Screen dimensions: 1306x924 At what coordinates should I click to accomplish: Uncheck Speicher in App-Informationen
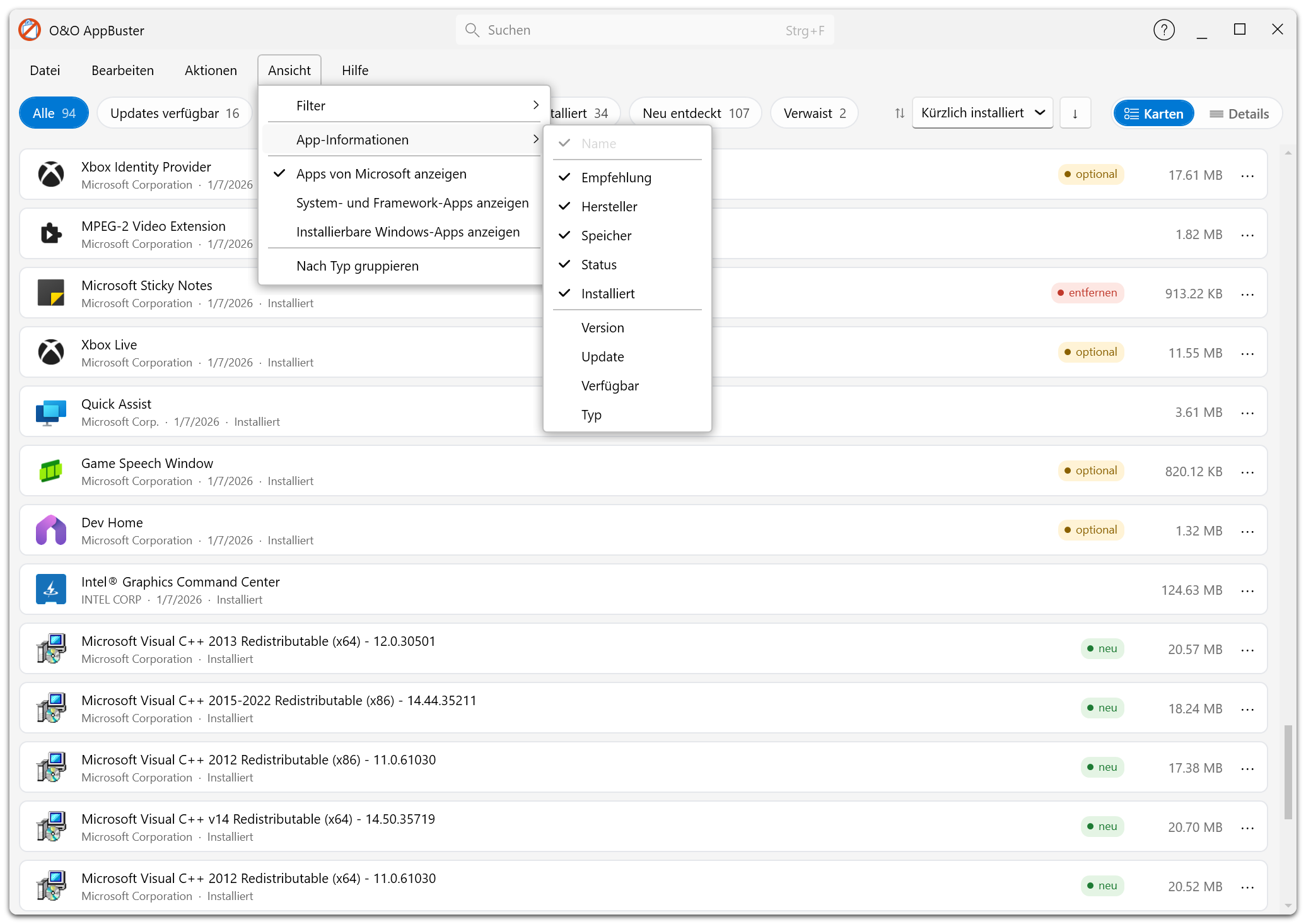[627, 236]
